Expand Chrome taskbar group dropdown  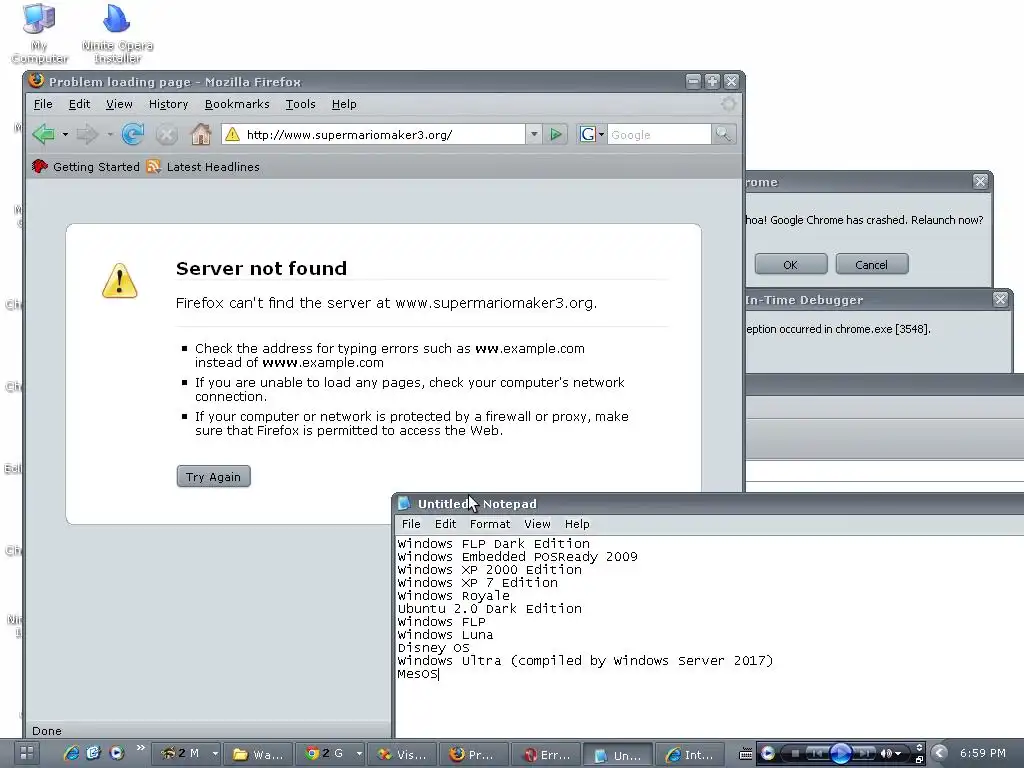pyautogui.click(x=359, y=754)
